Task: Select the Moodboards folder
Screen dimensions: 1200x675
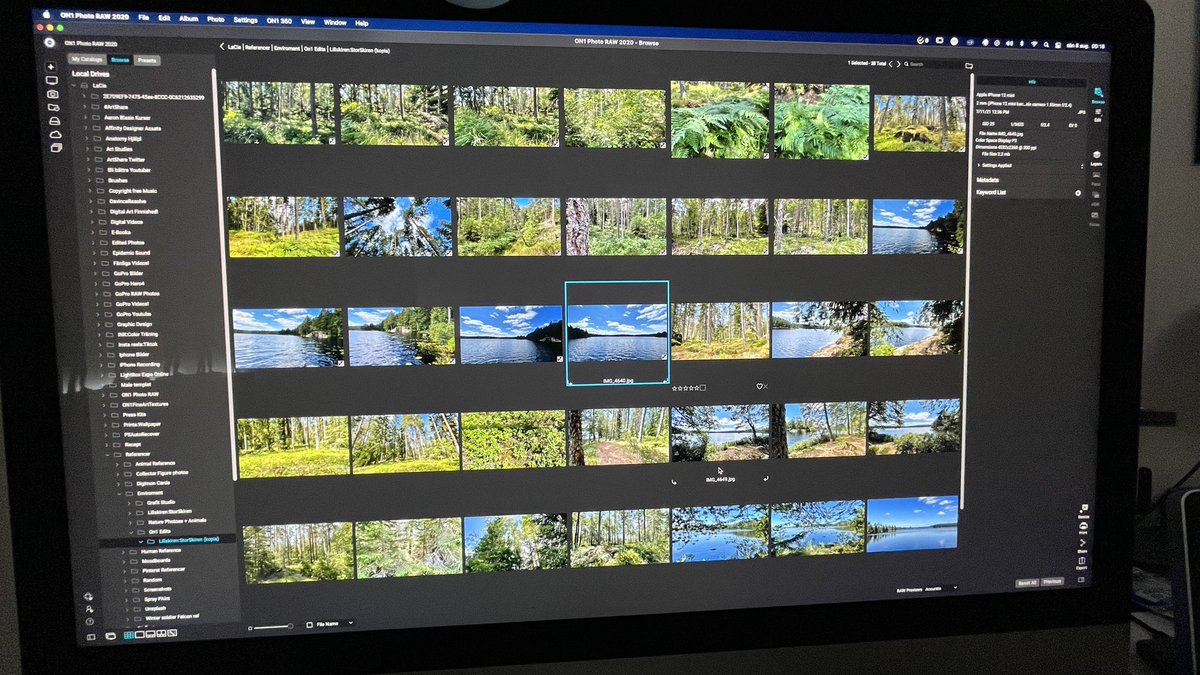Action: 155,562
